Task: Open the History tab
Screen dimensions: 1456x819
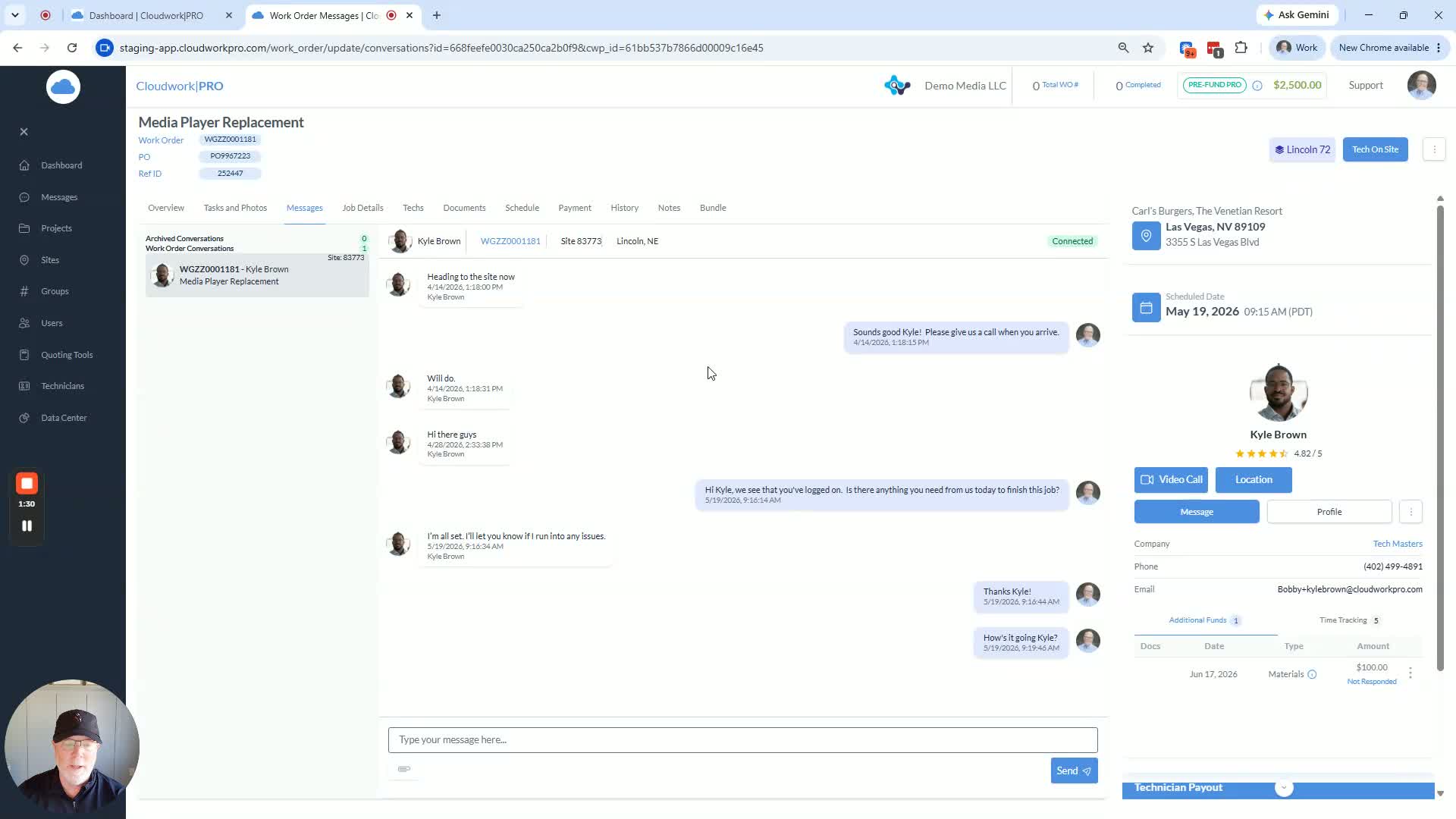Action: click(625, 208)
